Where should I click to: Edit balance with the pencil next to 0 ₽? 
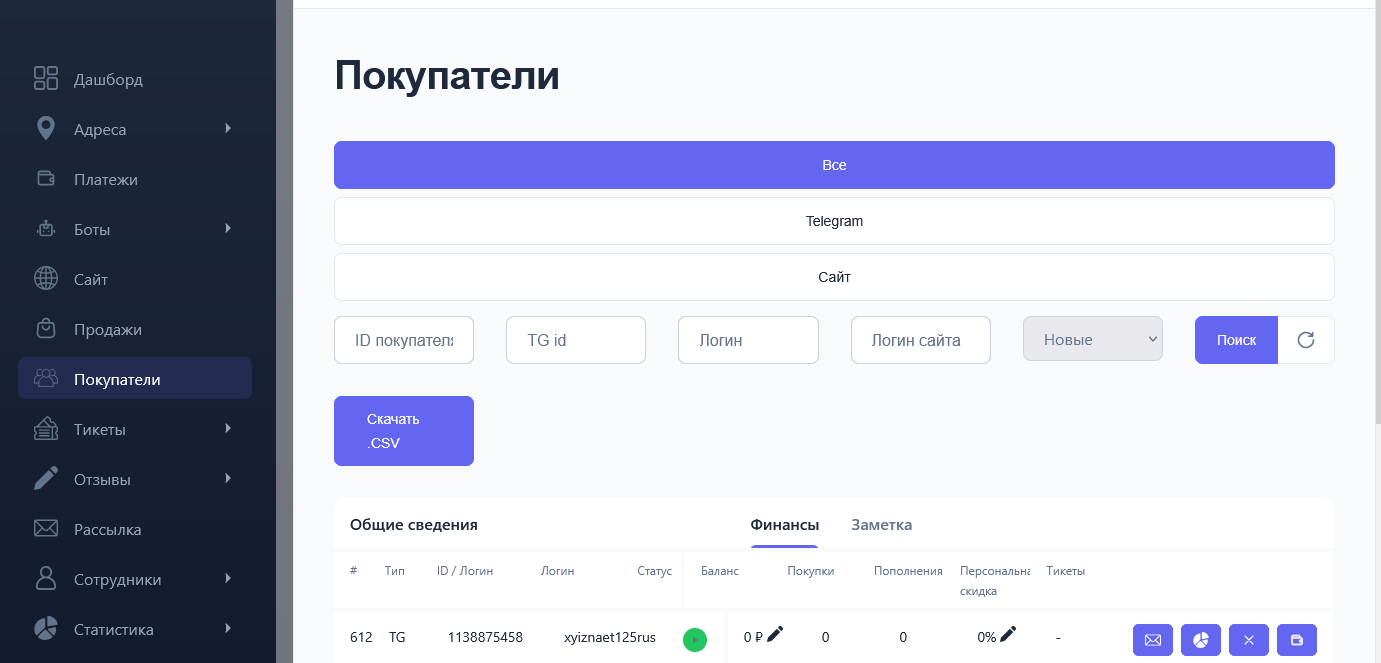(775, 634)
